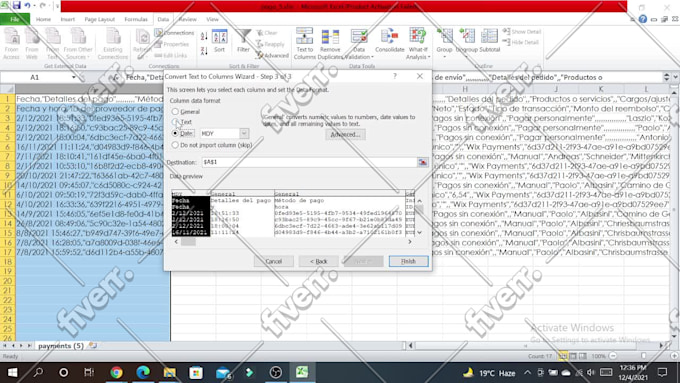Click the Excel Help question mark icon
This screenshot has height=383, width=680.
click(x=643, y=19)
